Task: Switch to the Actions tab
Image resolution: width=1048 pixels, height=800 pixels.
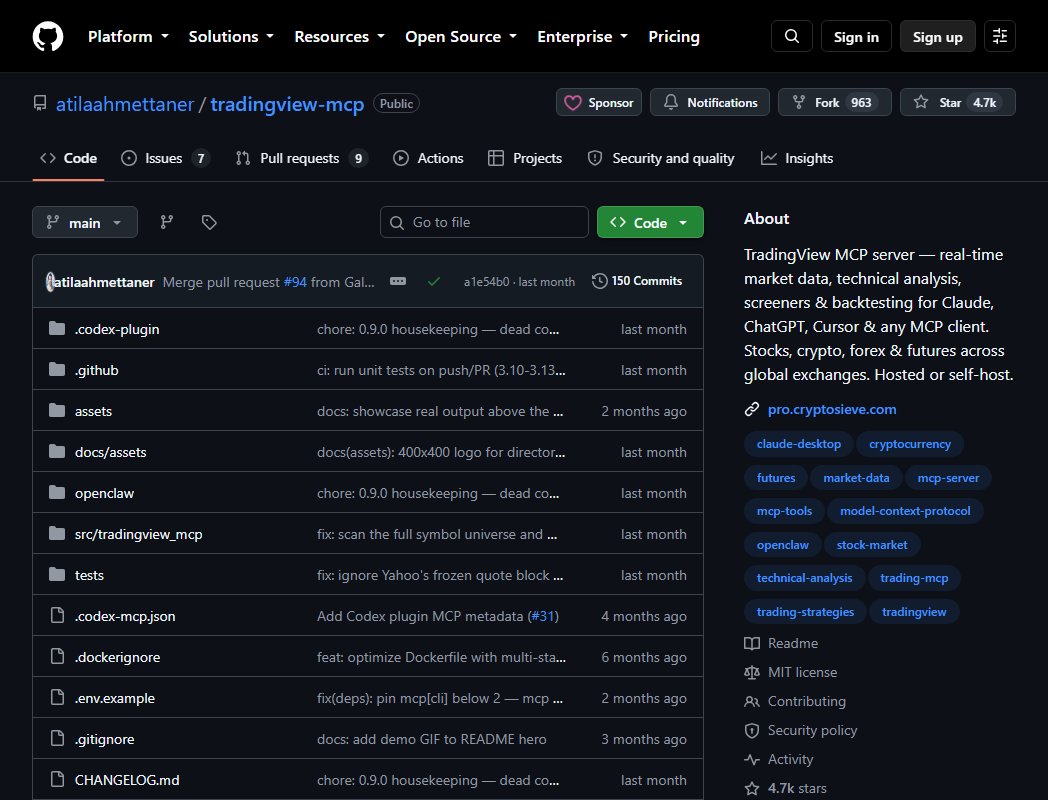Action: click(x=428, y=158)
